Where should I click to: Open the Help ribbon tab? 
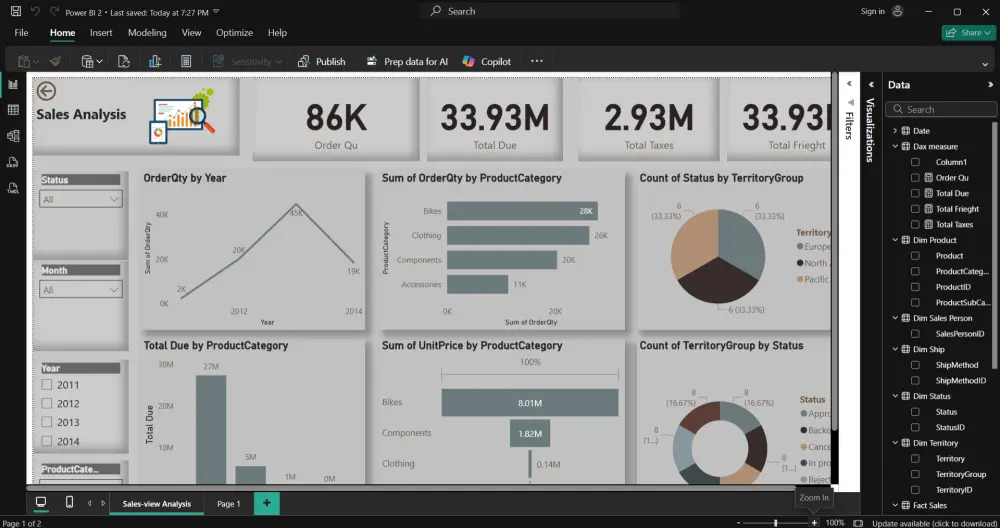pyautogui.click(x=277, y=33)
